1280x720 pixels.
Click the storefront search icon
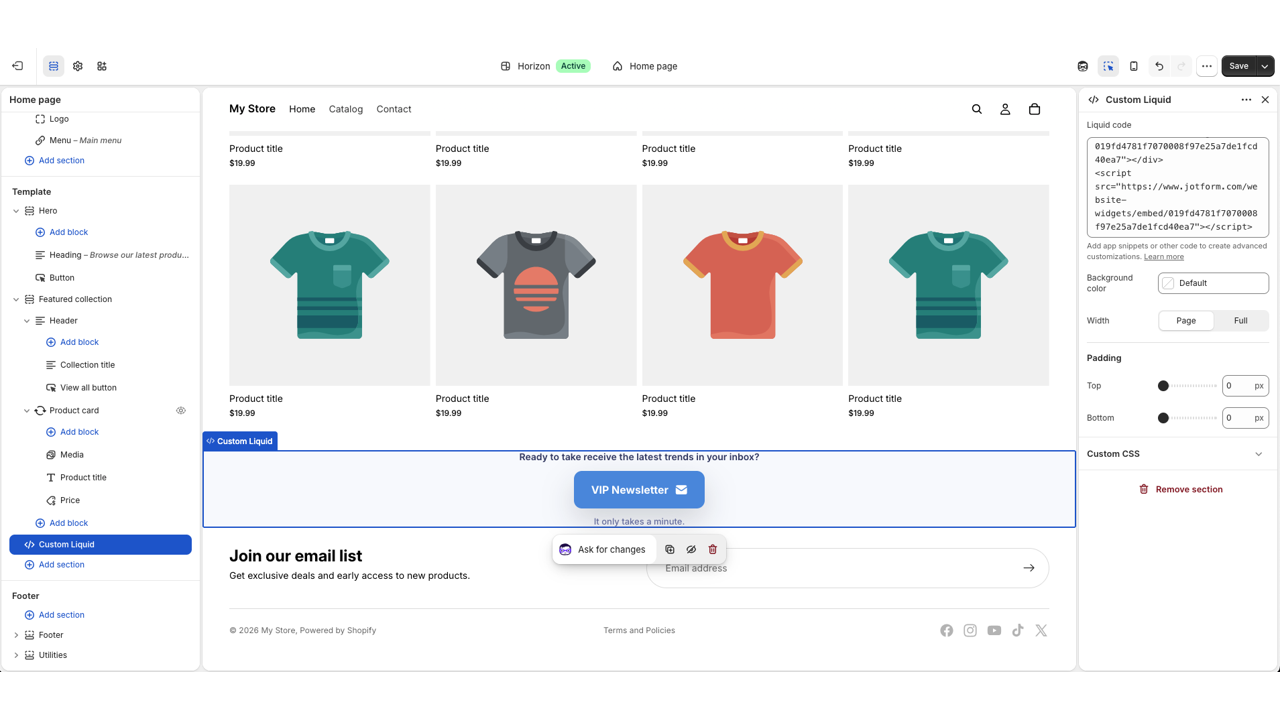(977, 109)
